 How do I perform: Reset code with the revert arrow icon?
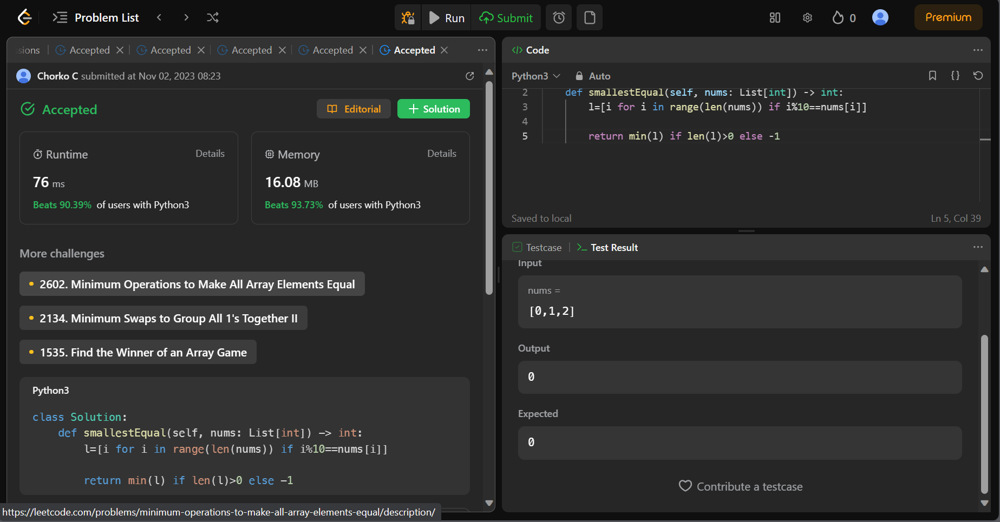[978, 76]
